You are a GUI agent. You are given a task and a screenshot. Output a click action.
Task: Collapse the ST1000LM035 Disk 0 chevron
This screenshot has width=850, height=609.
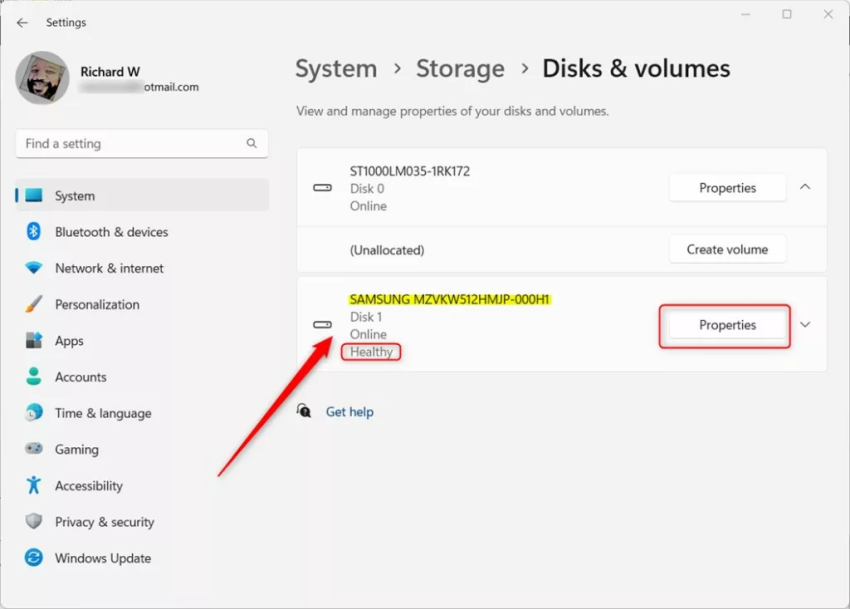tap(805, 187)
